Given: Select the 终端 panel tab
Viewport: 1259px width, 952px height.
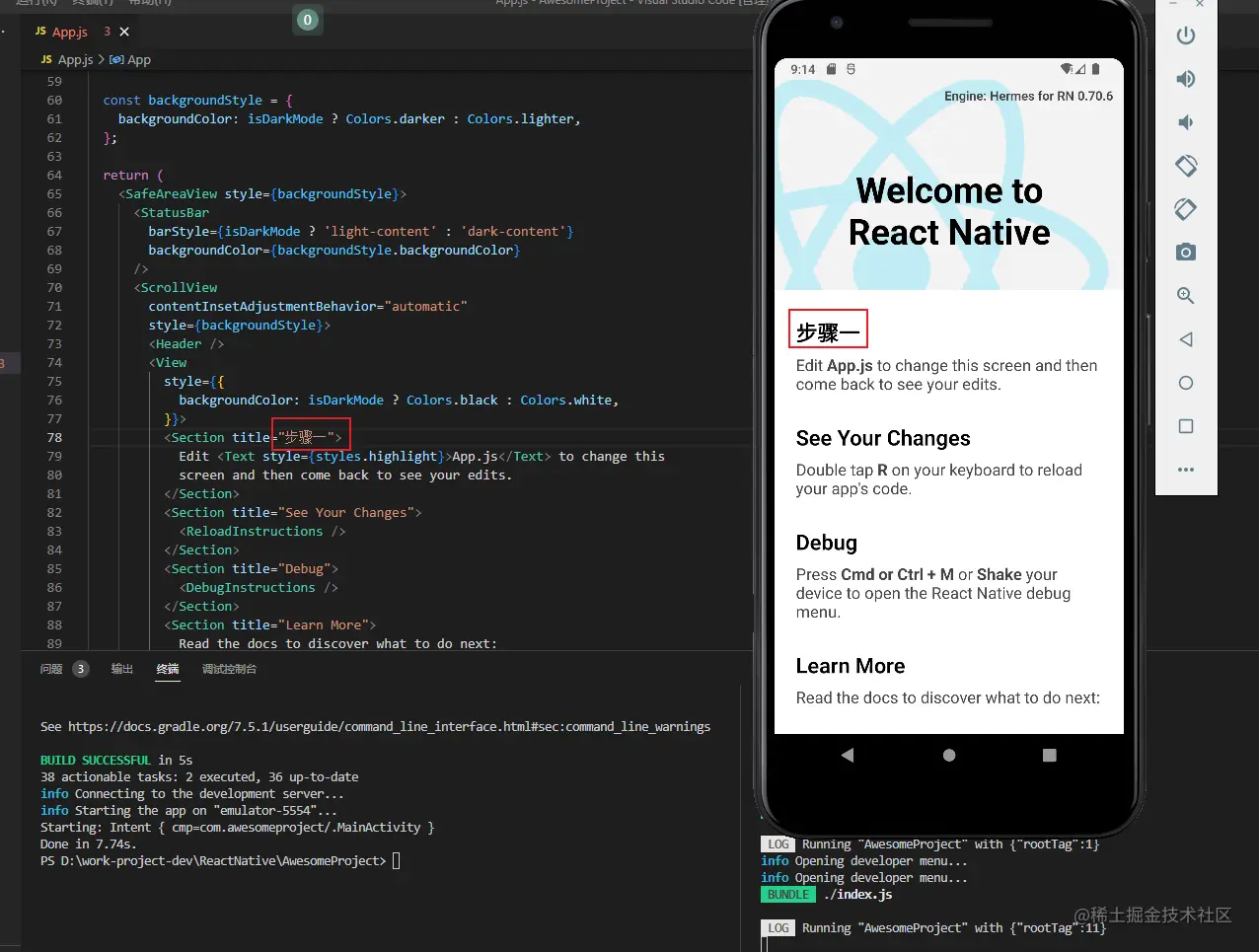Looking at the screenshot, I should coord(168,669).
